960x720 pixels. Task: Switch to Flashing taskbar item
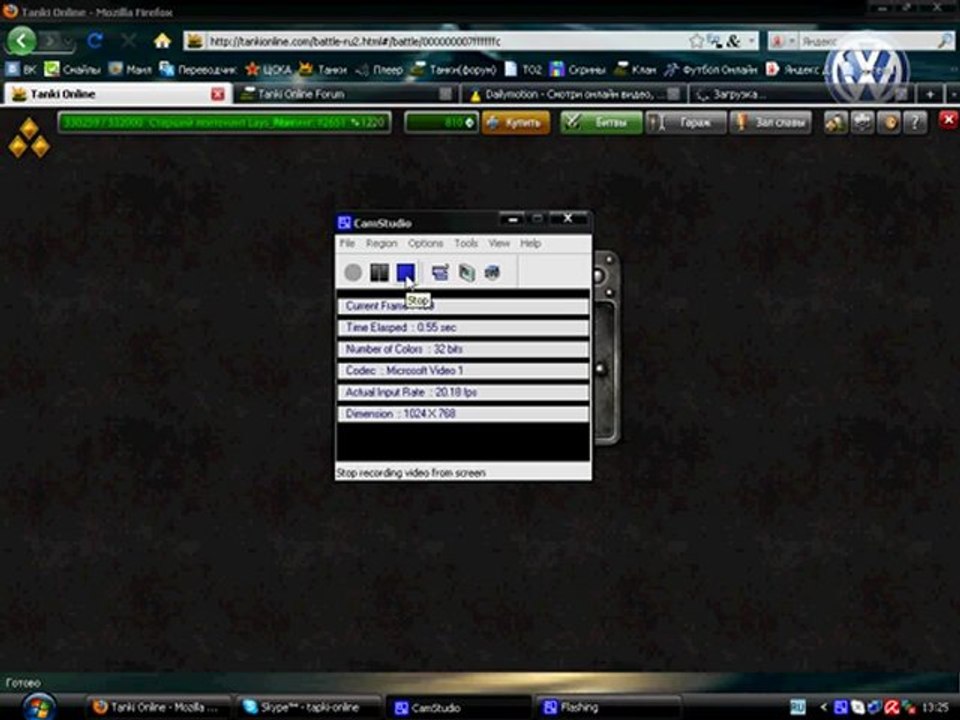coord(608,707)
